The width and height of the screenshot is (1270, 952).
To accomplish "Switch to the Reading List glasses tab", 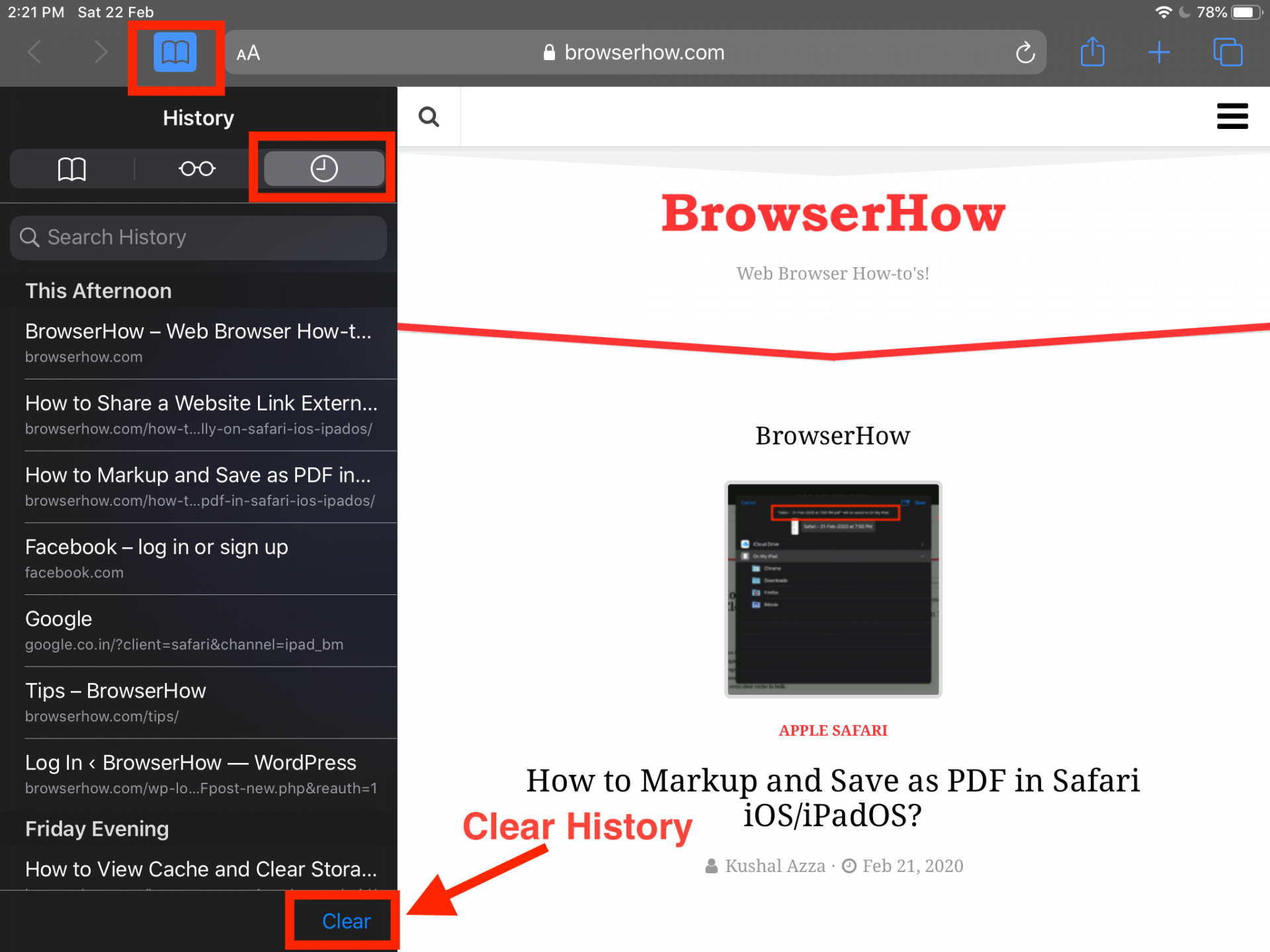I will pos(197,169).
